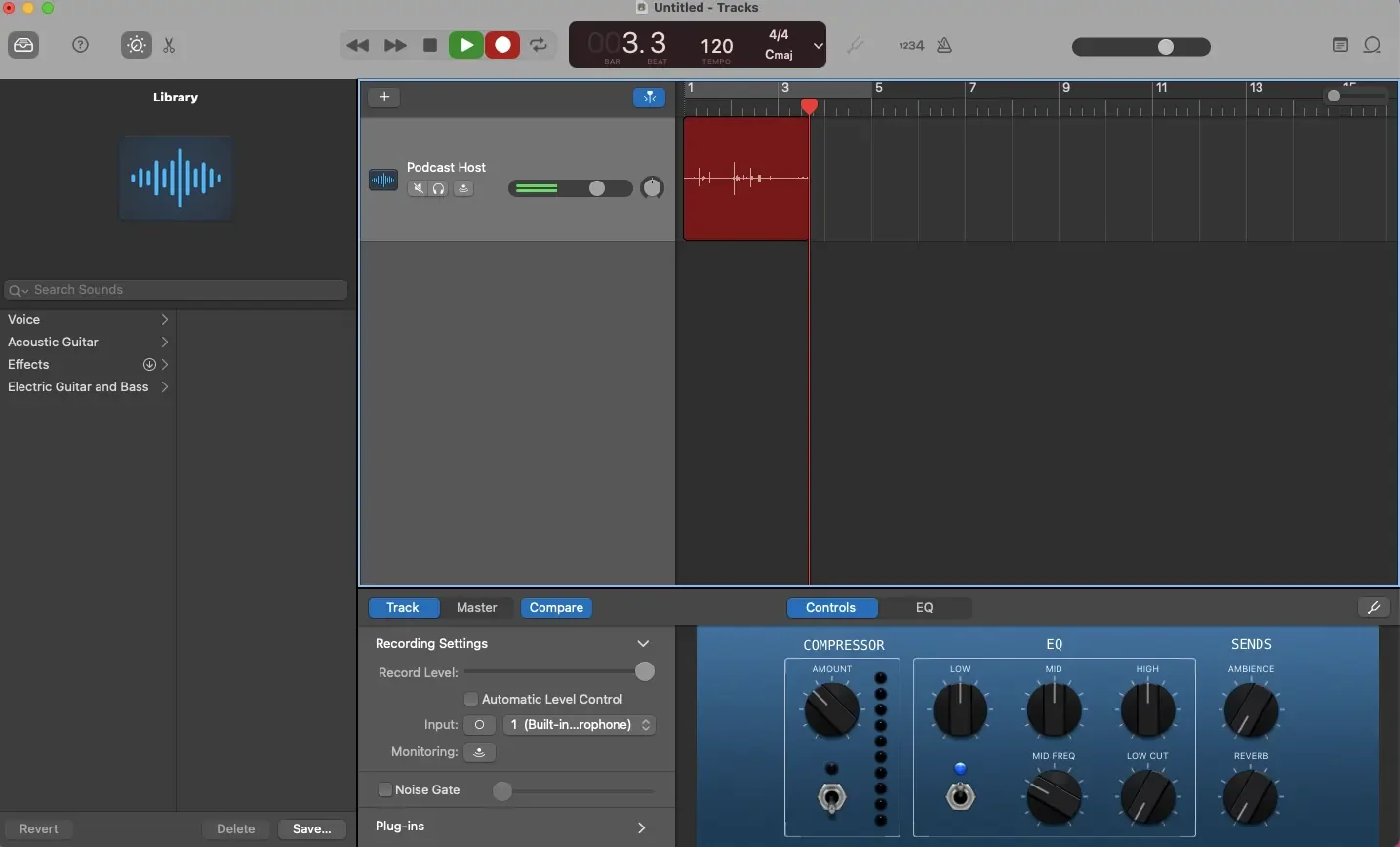Image resolution: width=1400 pixels, height=847 pixels.
Task: Click the Compare button
Action: 556,607
